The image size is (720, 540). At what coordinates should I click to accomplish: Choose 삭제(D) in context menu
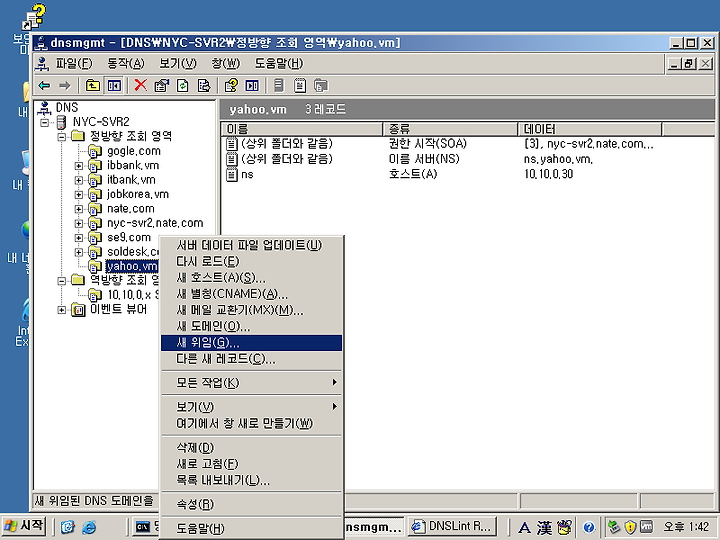click(x=252, y=448)
